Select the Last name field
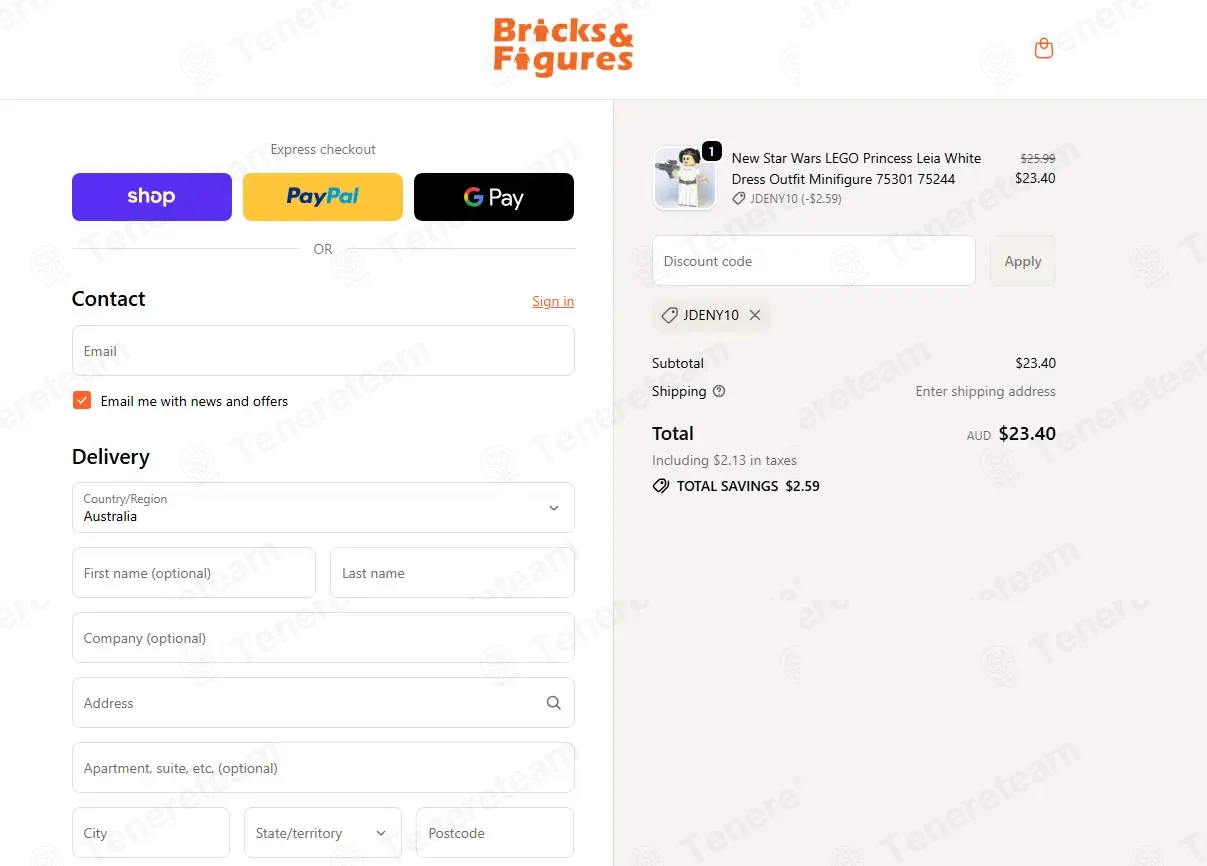The width and height of the screenshot is (1207, 866). coord(452,573)
